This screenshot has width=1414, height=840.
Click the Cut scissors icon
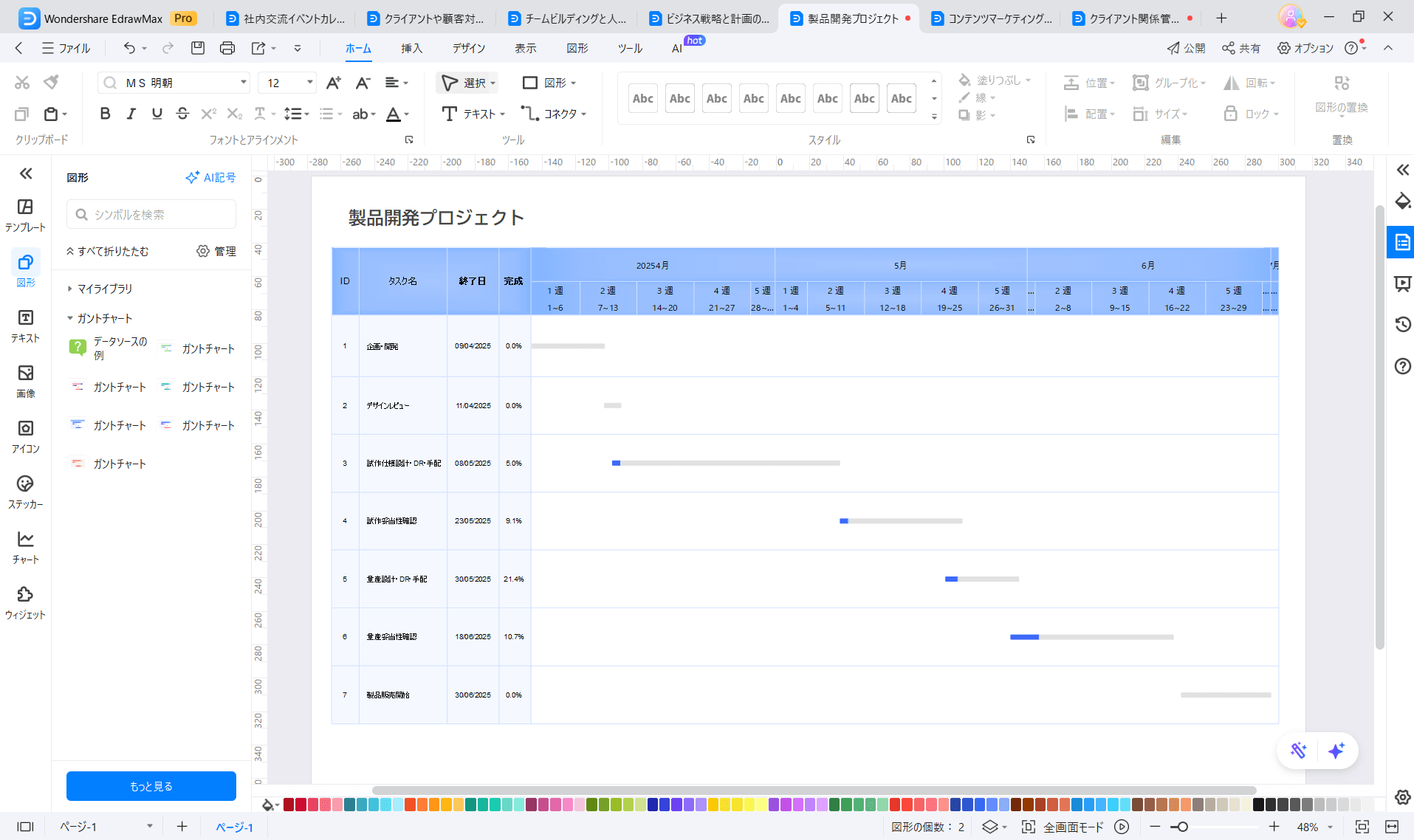coord(22,83)
